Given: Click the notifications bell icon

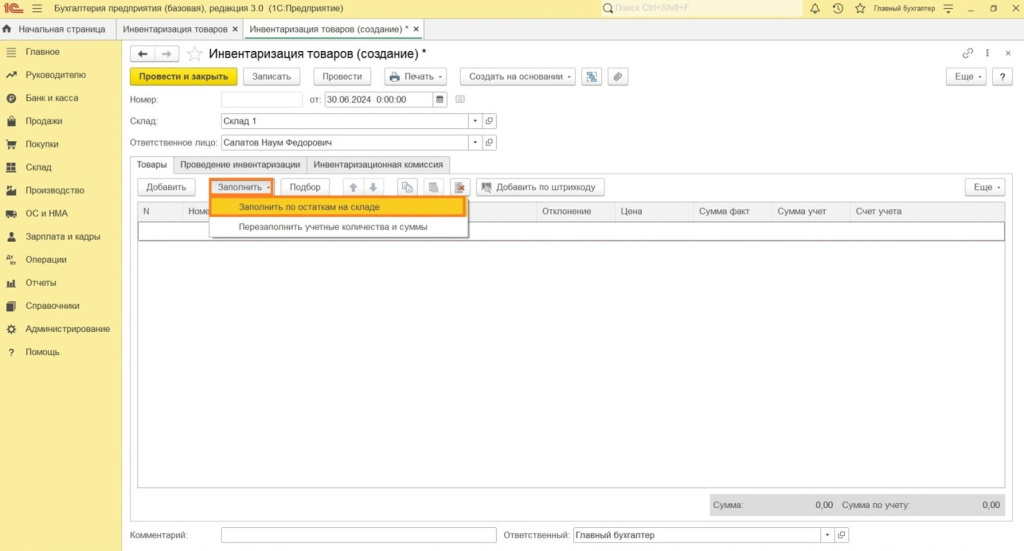Looking at the screenshot, I should click(x=815, y=8).
